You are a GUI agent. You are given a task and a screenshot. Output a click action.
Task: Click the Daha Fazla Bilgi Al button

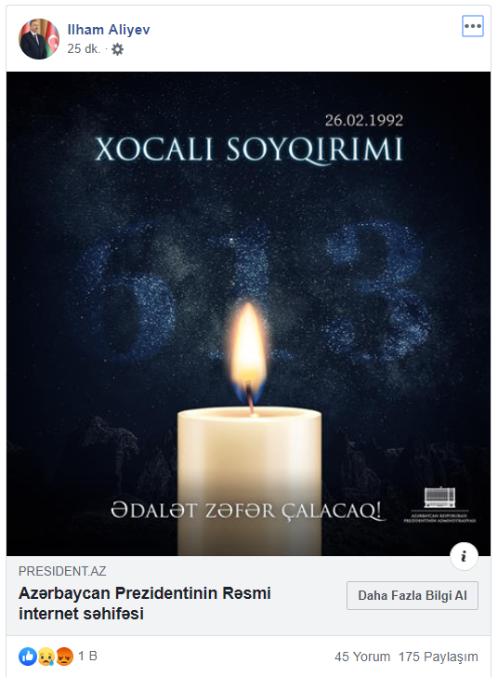tap(412, 595)
